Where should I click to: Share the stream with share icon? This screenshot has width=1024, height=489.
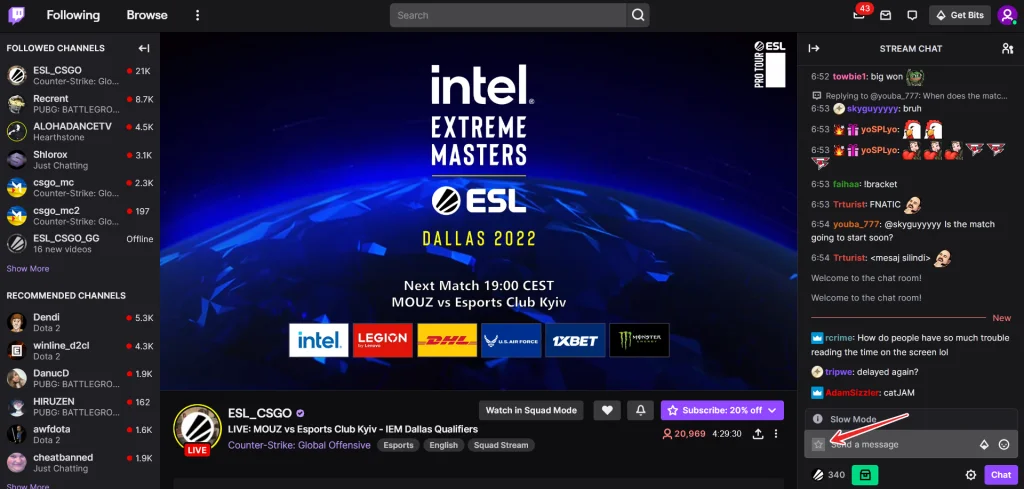pos(758,434)
